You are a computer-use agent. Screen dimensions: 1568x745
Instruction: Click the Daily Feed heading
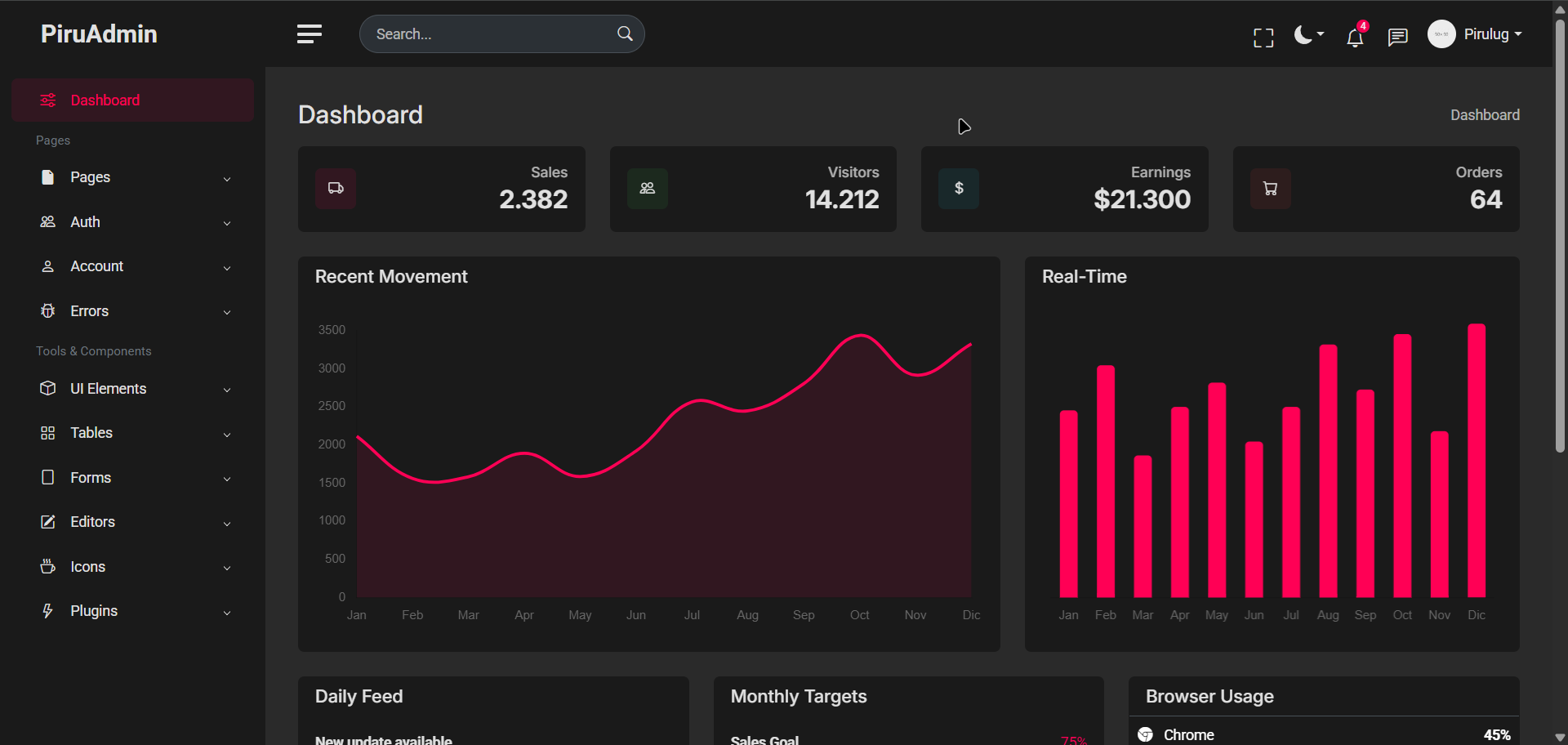click(x=359, y=697)
